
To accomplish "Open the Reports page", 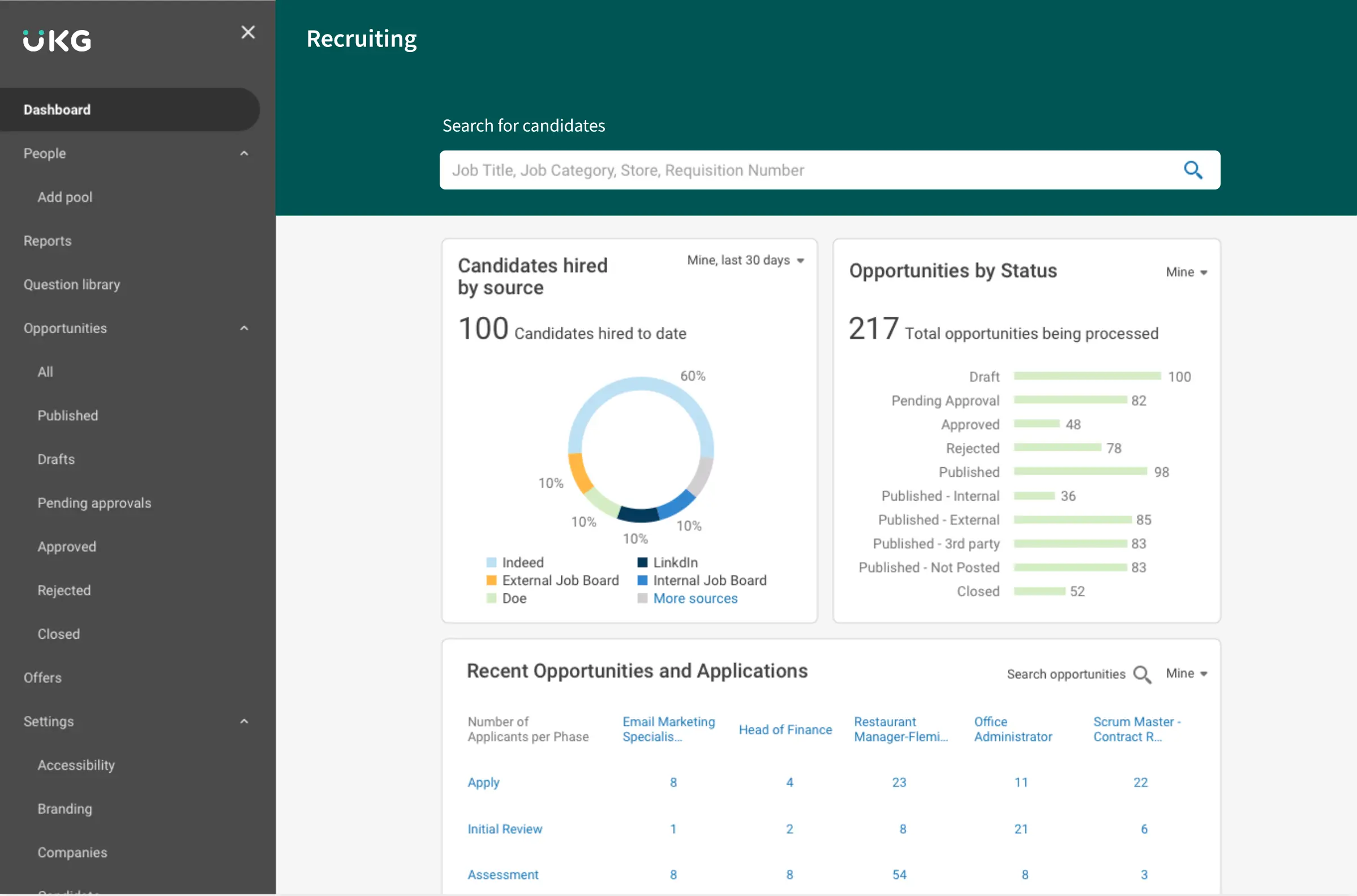I will [48, 240].
